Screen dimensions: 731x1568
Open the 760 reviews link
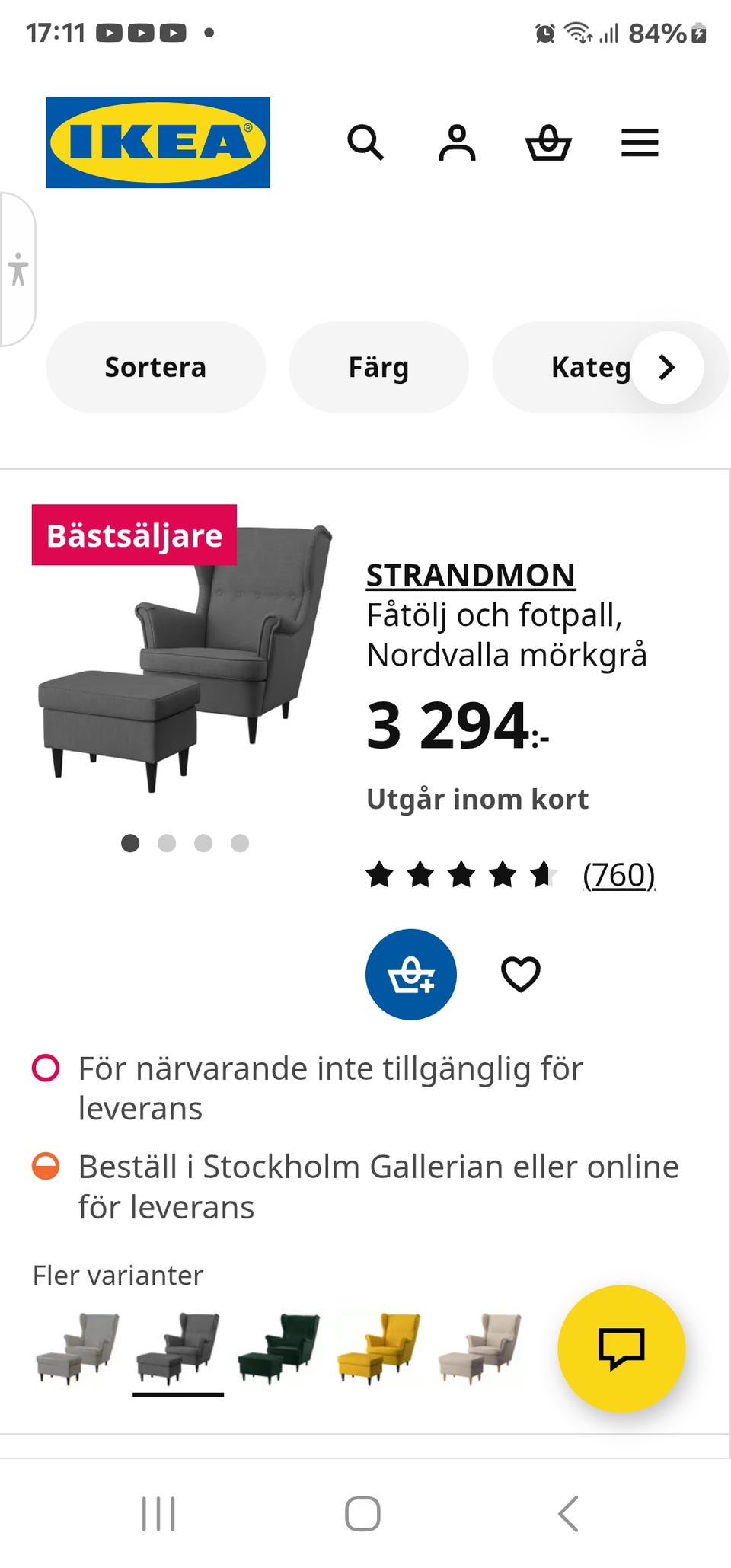point(618,875)
